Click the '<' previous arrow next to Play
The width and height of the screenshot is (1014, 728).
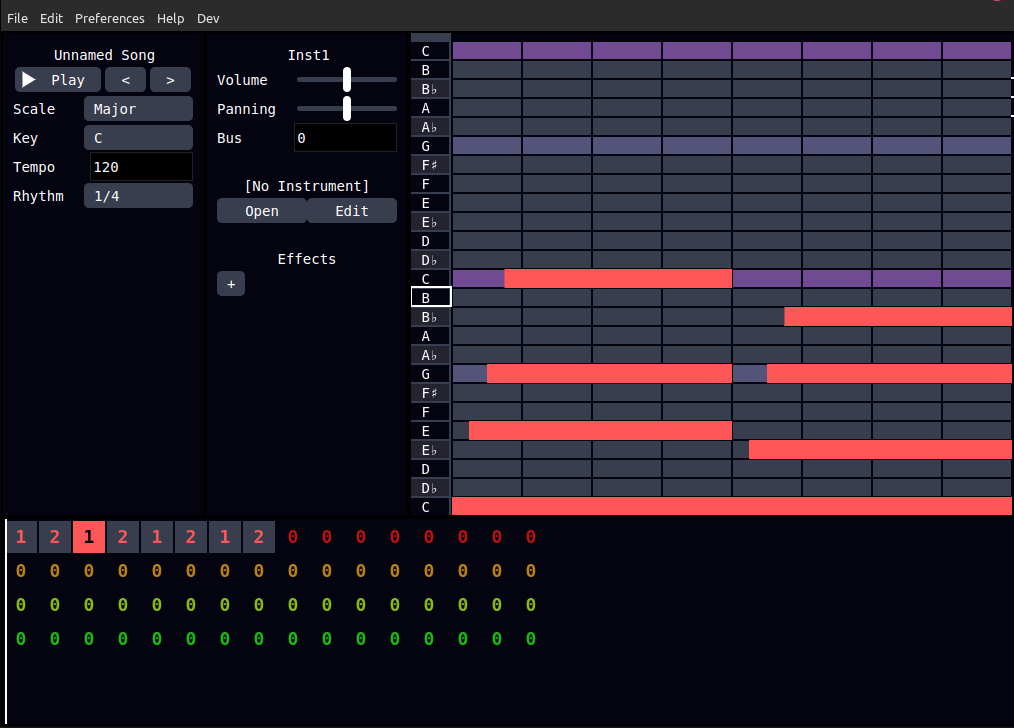coord(125,79)
